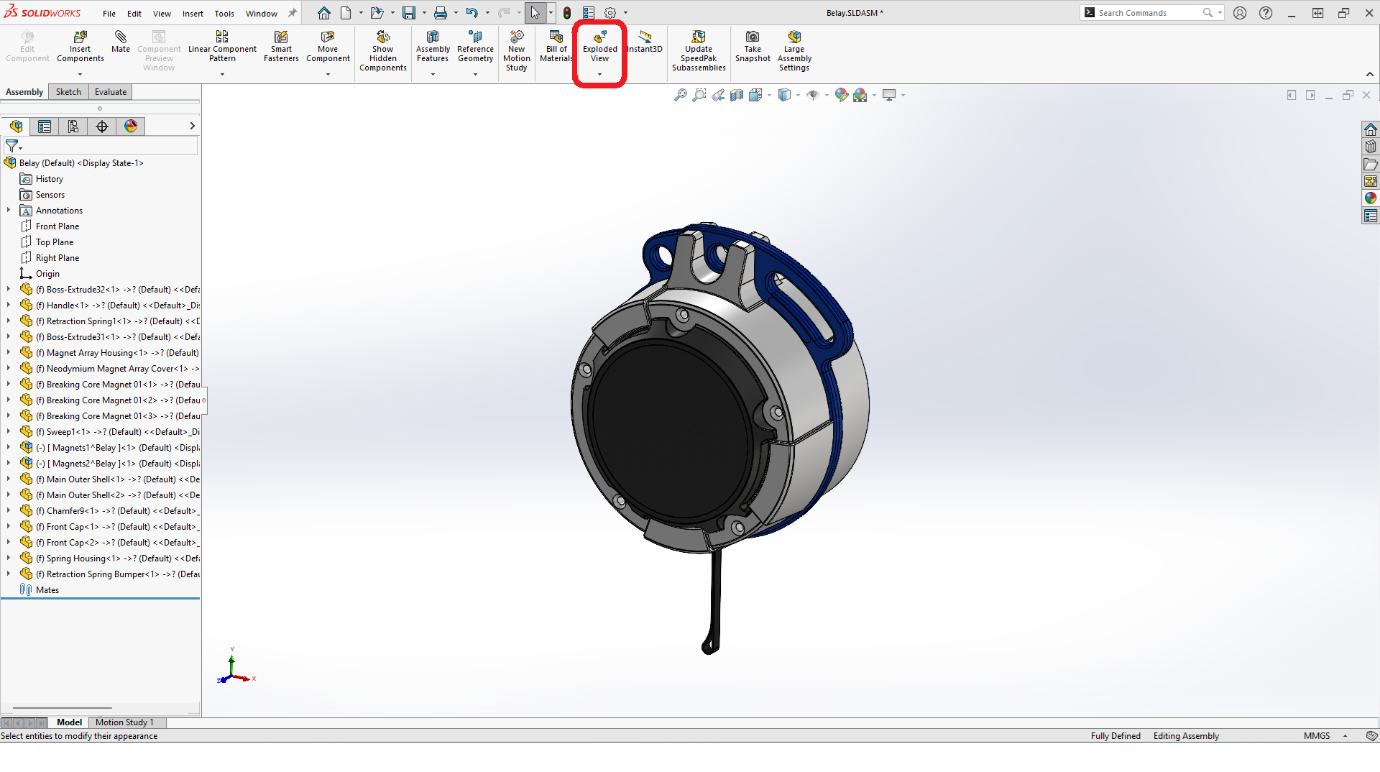This screenshot has height=772, width=1380.
Task: Select the Section View toggle
Action: click(x=737, y=95)
